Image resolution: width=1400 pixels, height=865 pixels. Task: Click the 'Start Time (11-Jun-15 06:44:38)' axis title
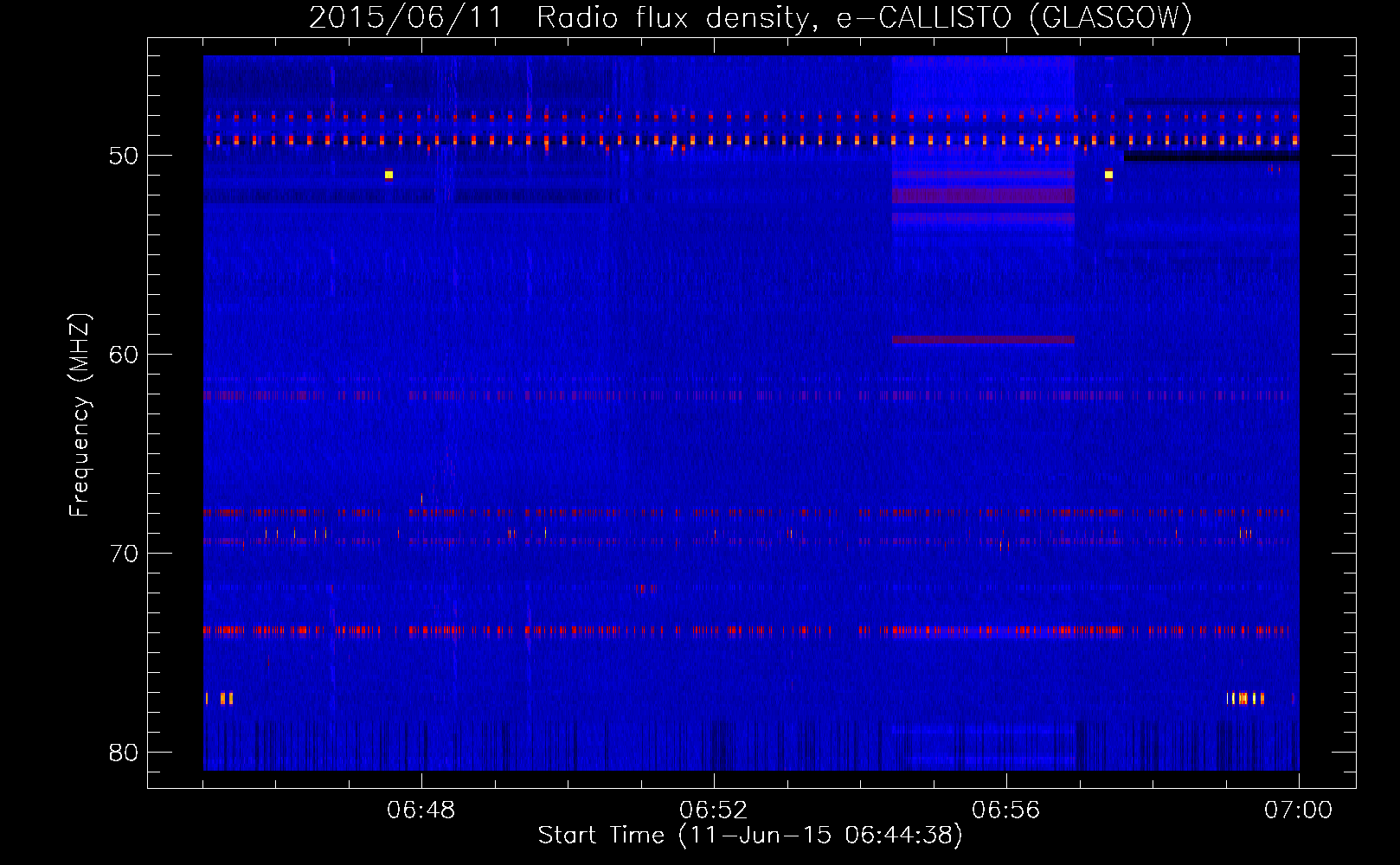[x=750, y=836]
